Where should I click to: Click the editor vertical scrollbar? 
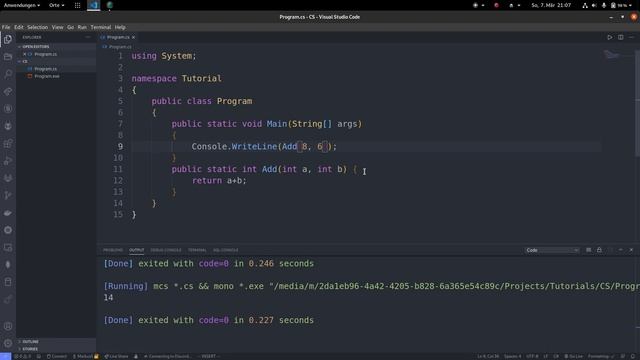(637, 102)
